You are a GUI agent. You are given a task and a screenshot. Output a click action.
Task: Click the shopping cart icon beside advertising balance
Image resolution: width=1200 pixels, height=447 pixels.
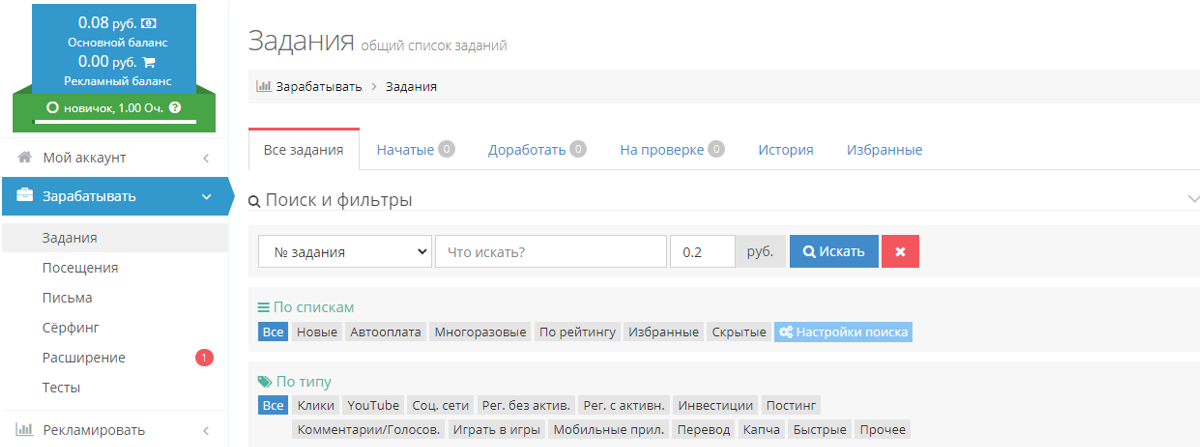pyautogui.click(x=149, y=62)
